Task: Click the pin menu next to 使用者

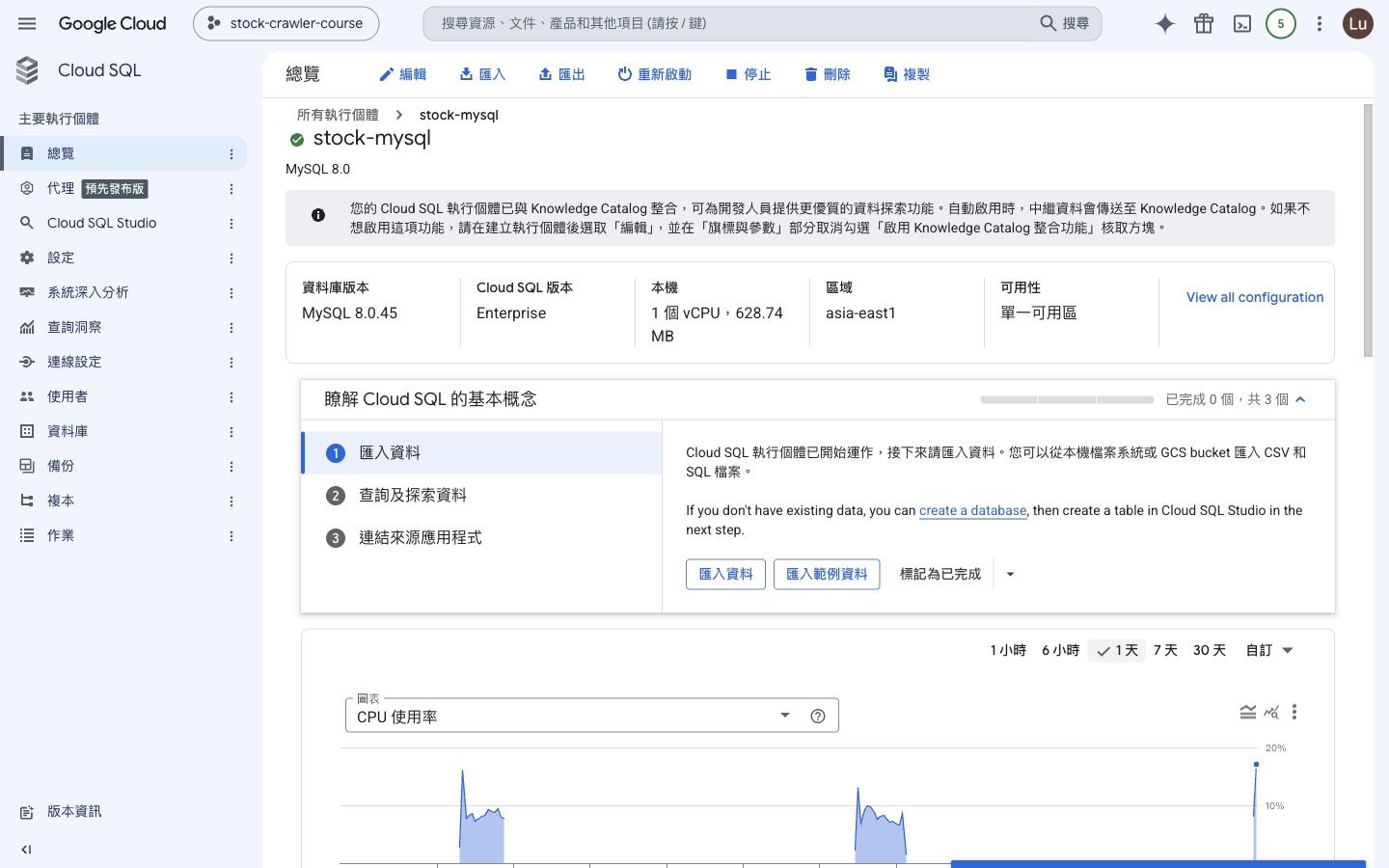Action: tap(231, 397)
